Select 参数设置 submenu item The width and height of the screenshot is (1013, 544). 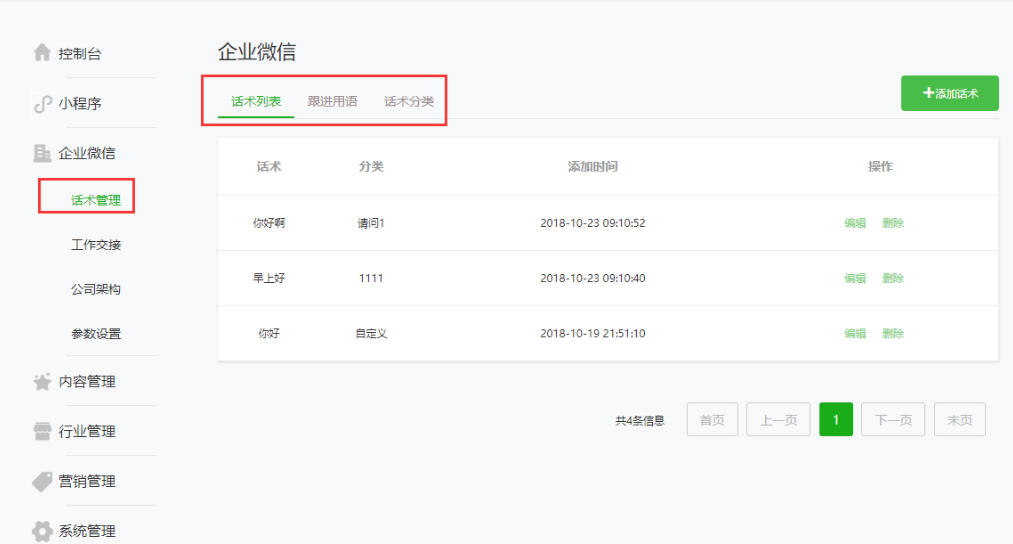96,334
